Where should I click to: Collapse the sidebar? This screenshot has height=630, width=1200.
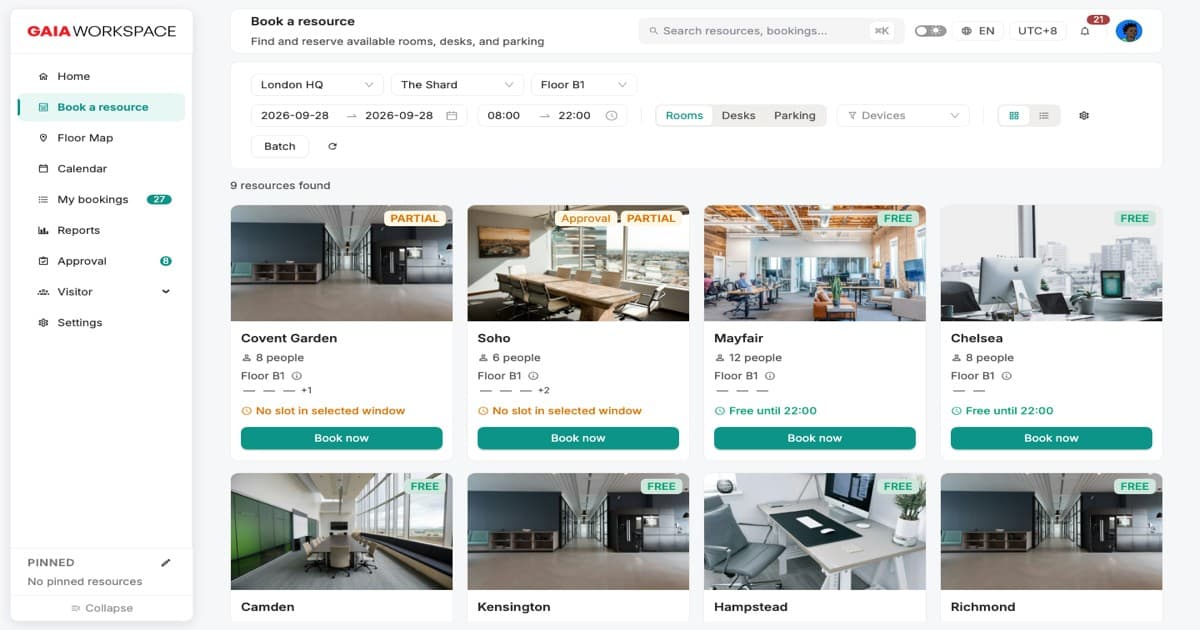pyautogui.click(x=102, y=608)
